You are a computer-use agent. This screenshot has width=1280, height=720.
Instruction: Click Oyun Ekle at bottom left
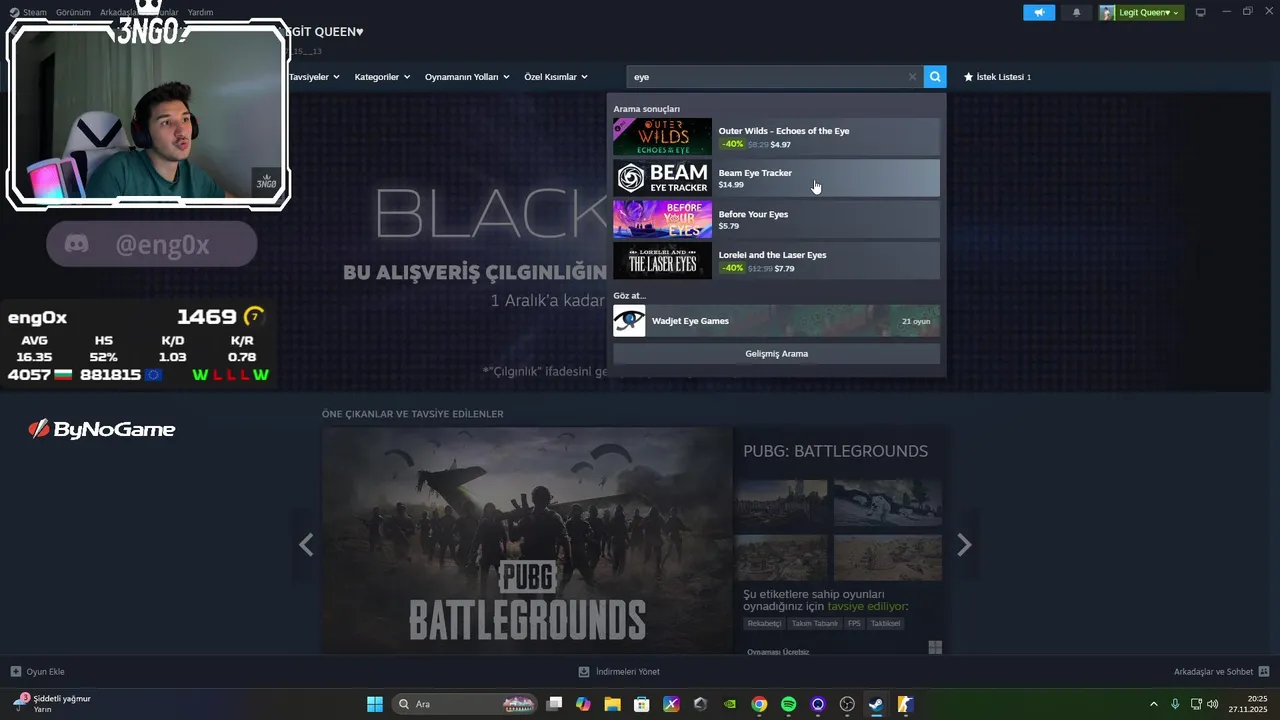[38, 672]
